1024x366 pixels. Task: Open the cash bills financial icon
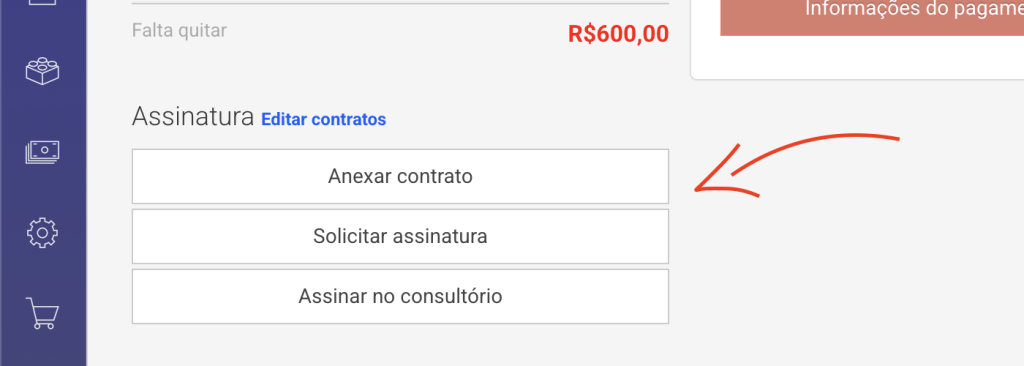[42, 152]
